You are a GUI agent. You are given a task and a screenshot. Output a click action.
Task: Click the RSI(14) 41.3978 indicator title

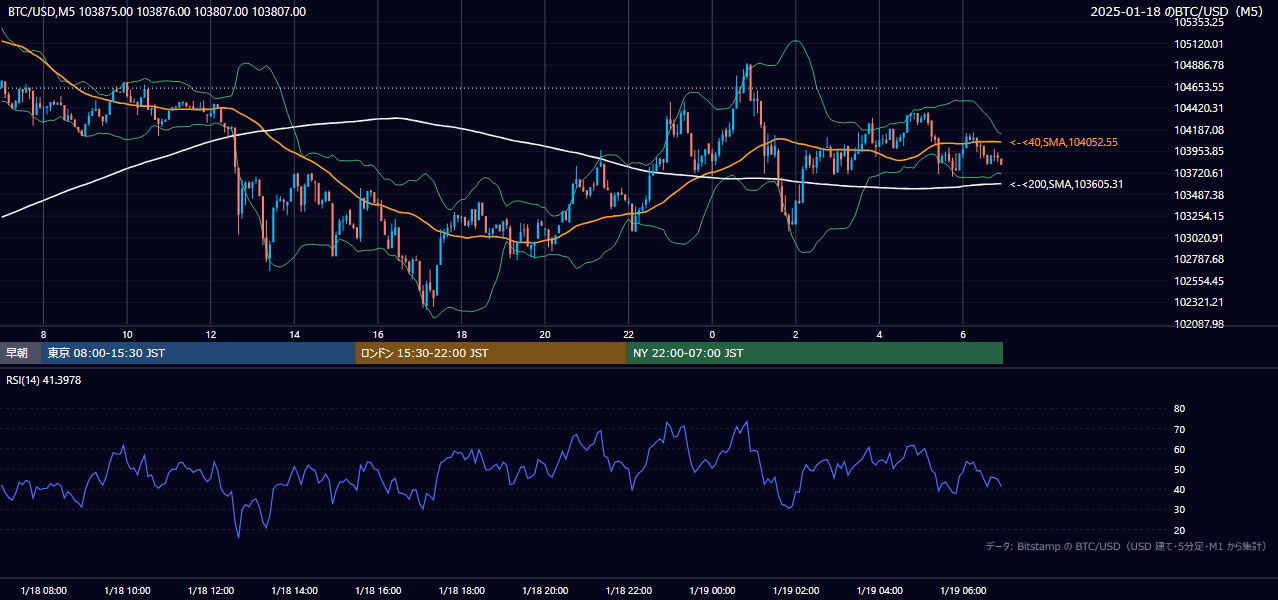pos(44,380)
